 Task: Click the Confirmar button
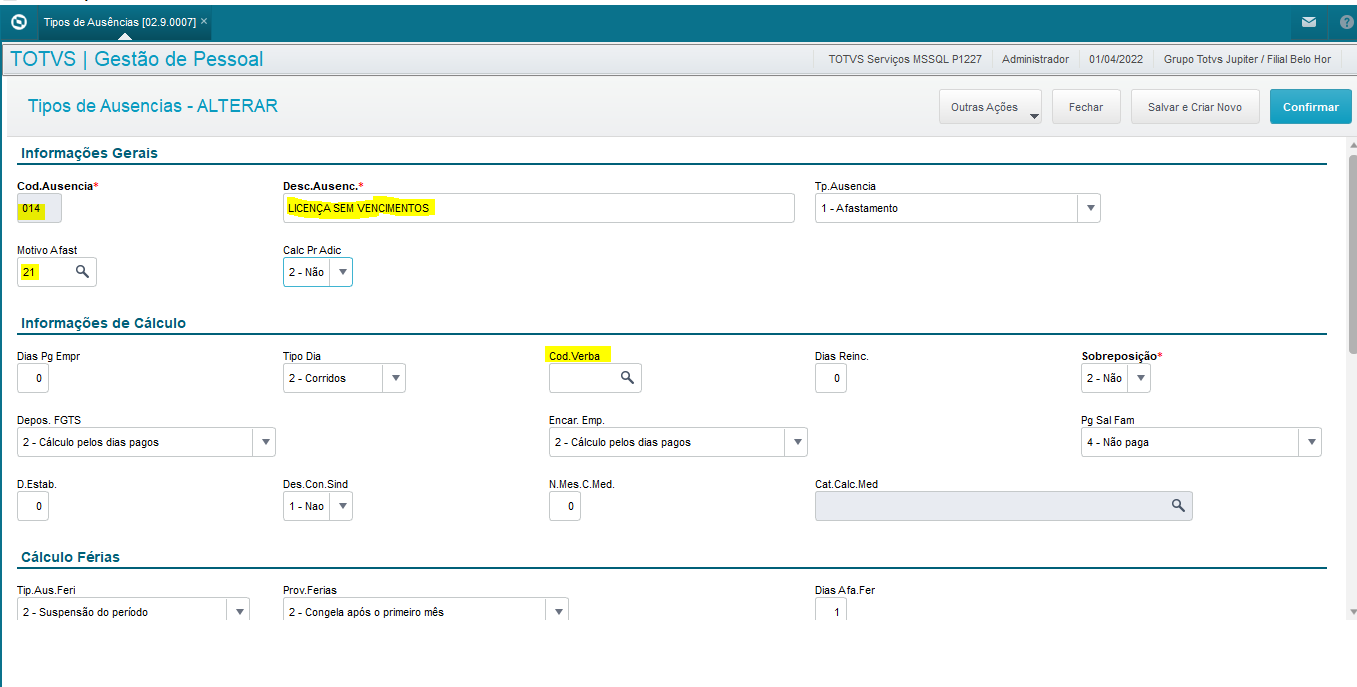(x=1311, y=107)
